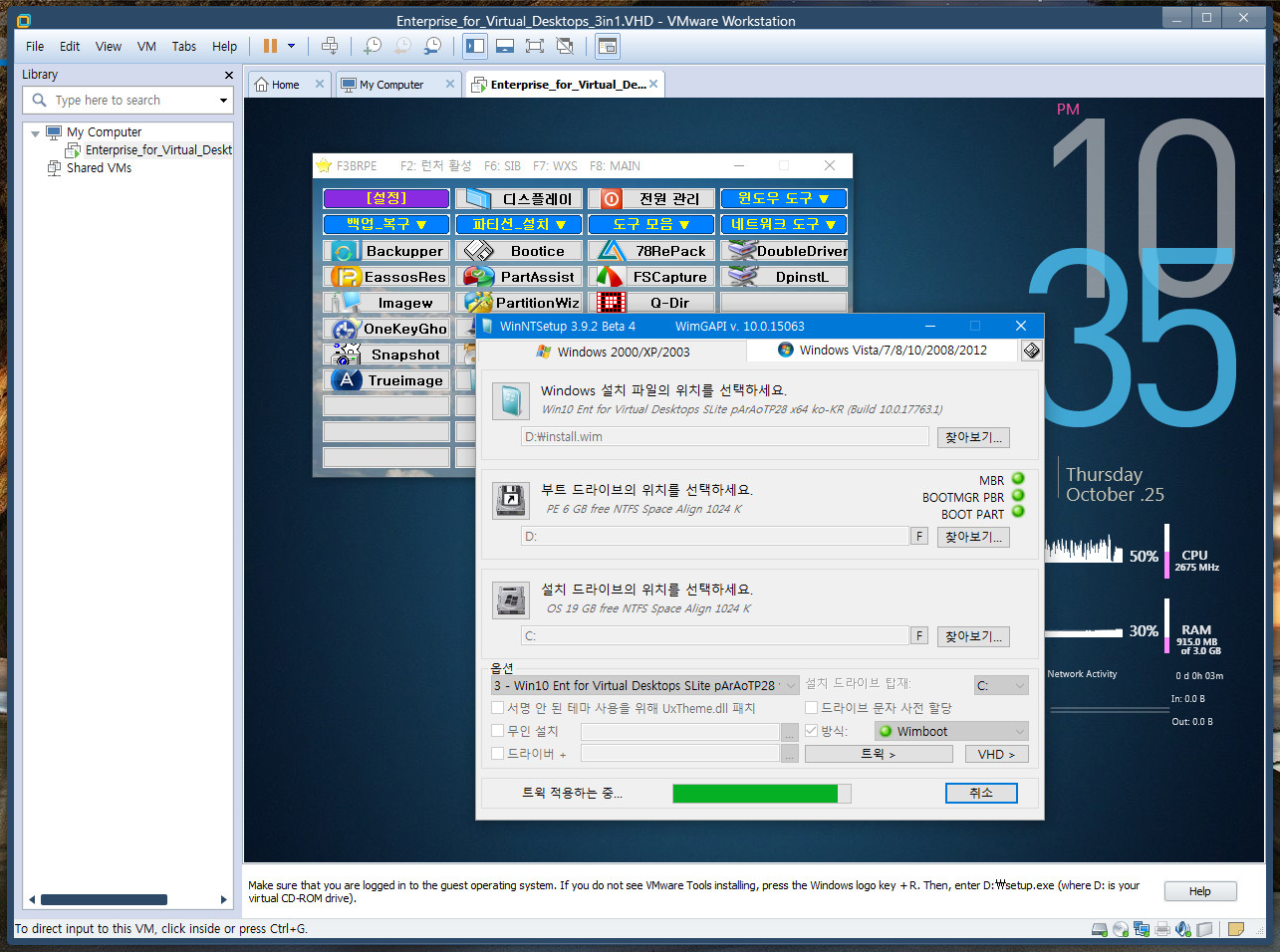Uncheck the 방식 checkbox
The image size is (1280, 952).
(812, 731)
